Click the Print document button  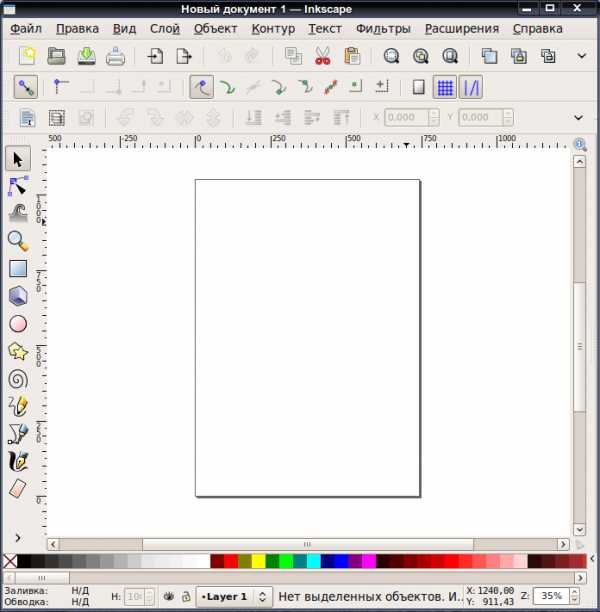pyautogui.click(x=115, y=56)
